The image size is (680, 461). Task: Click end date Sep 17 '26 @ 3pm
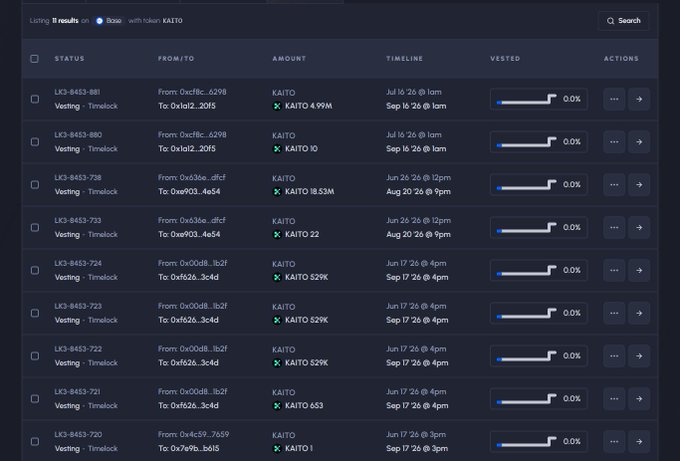click(x=417, y=448)
